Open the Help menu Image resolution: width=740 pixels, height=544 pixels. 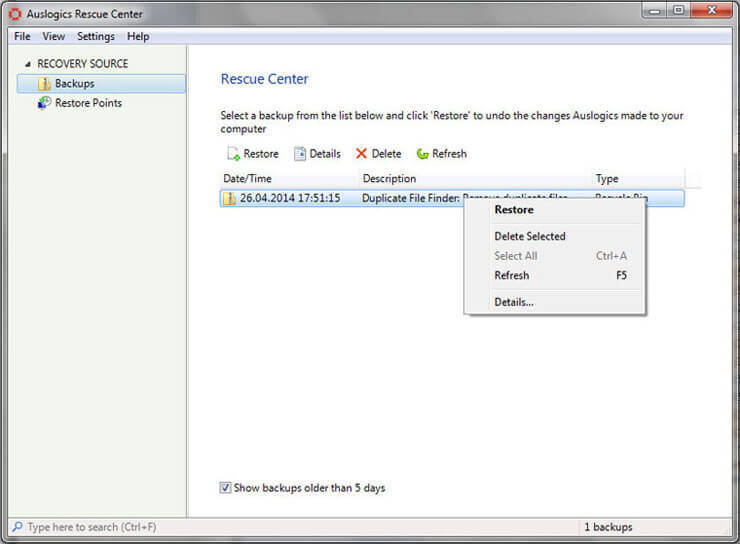pos(138,36)
